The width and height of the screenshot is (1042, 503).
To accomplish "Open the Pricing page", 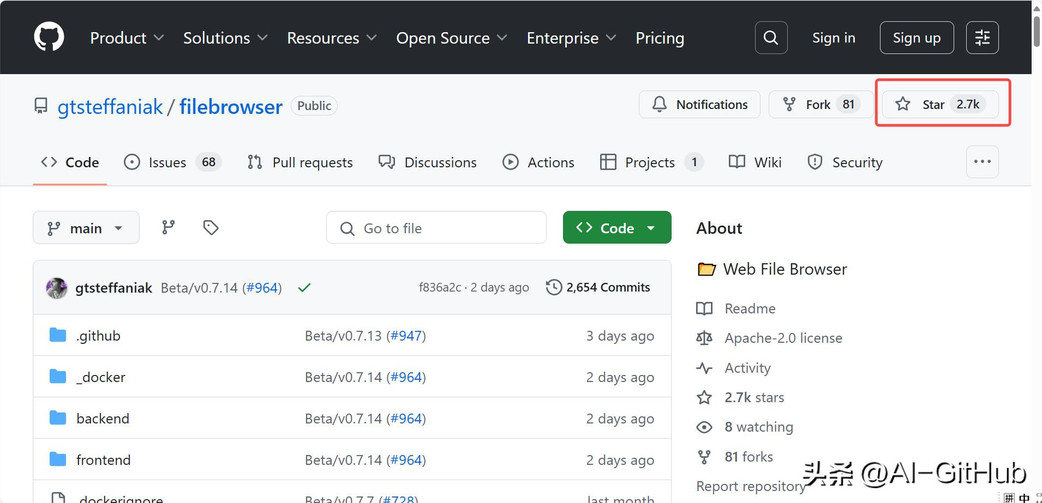I will pyautogui.click(x=660, y=38).
